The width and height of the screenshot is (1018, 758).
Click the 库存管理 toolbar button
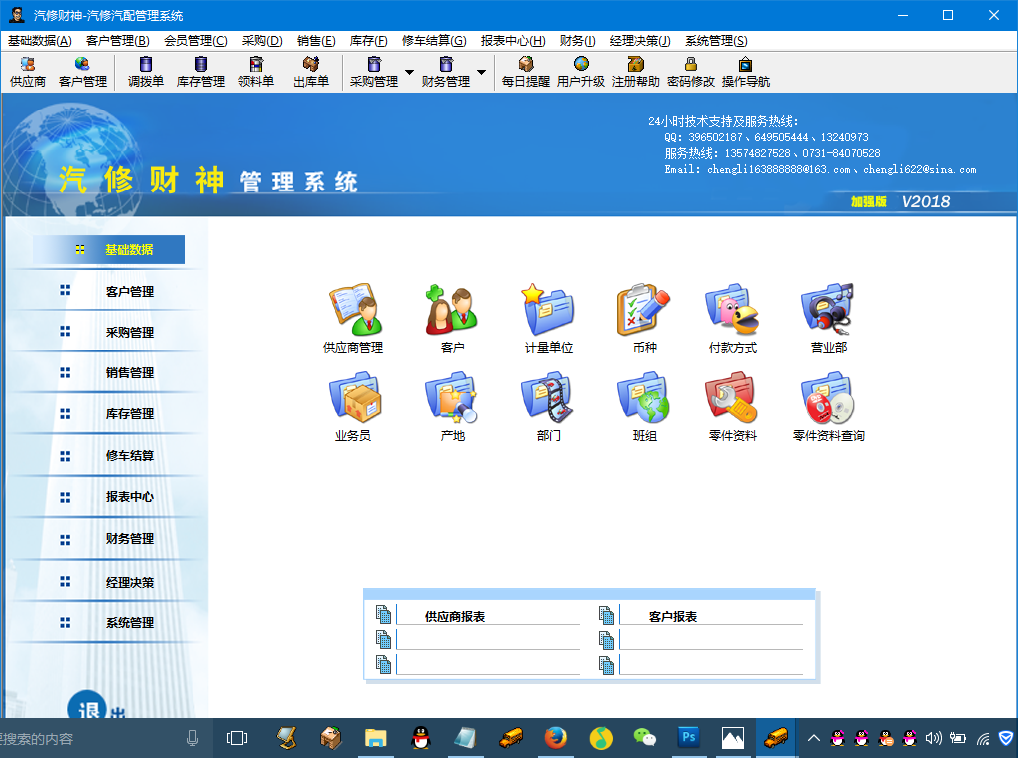[x=201, y=72]
